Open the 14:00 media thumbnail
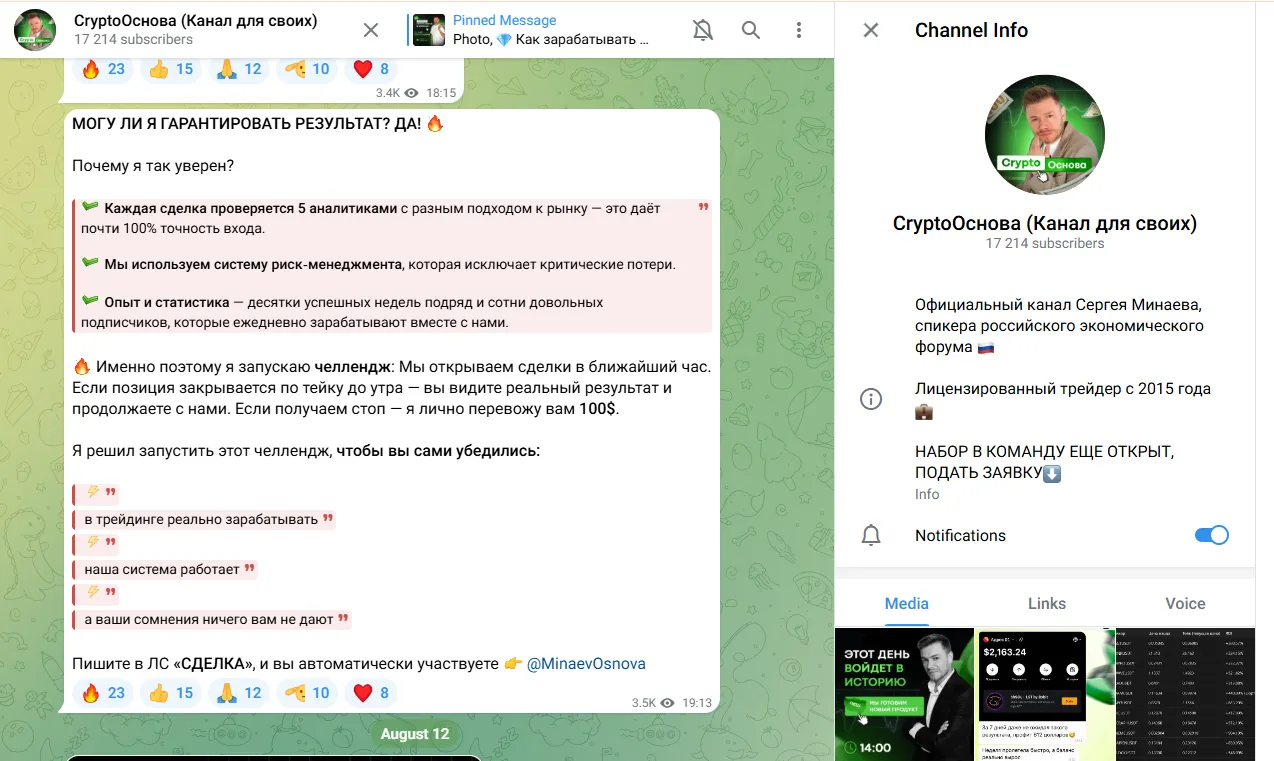Viewport: 1274px width, 761px height. (904, 694)
